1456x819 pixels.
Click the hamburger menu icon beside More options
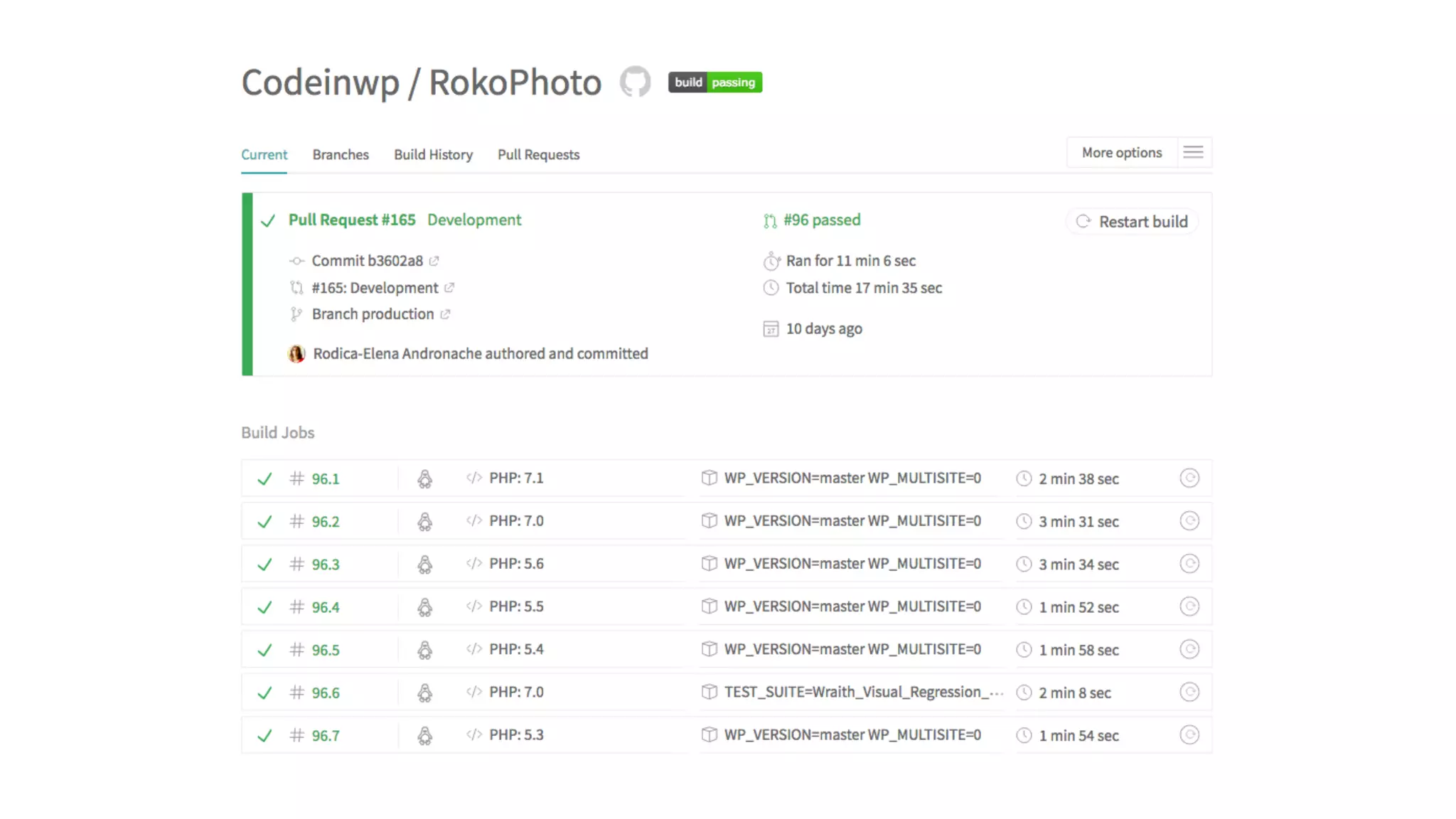[1193, 152]
